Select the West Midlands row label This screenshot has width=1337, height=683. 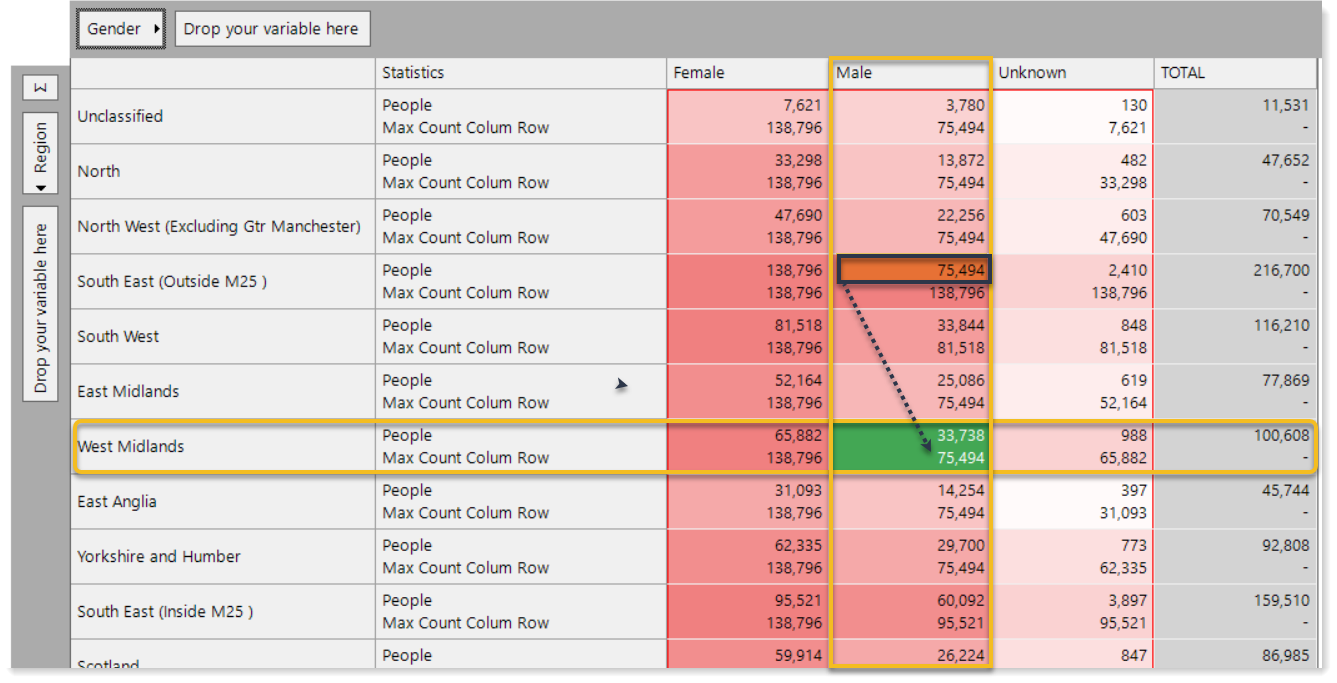click(x=131, y=447)
